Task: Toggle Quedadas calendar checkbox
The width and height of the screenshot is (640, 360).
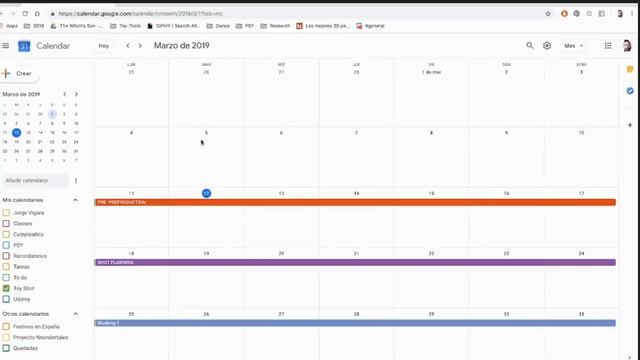Action: point(6,348)
